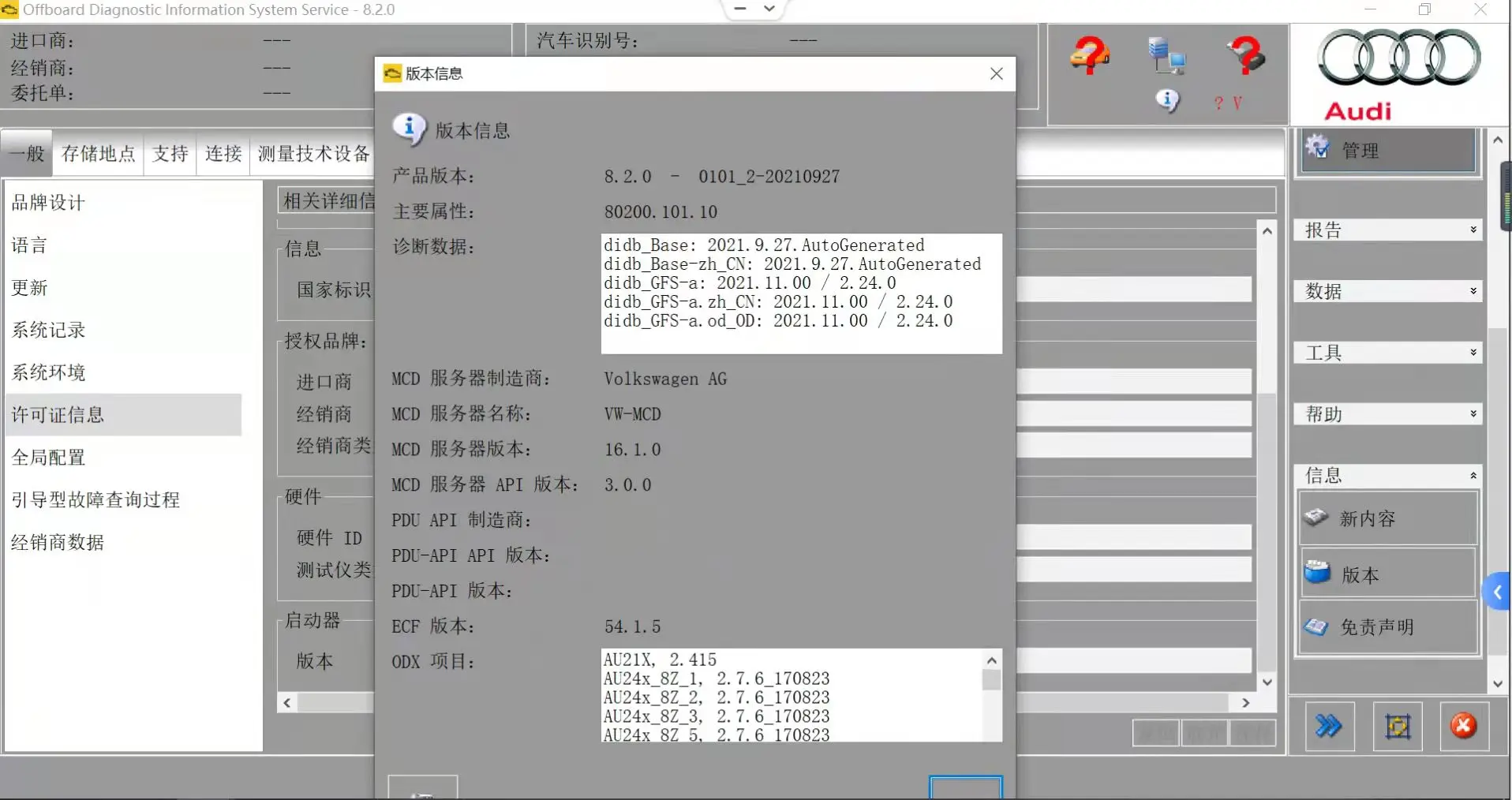The image size is (1512, 800).
Task: Select 语言 in the left list
Action: coord(123,245)
